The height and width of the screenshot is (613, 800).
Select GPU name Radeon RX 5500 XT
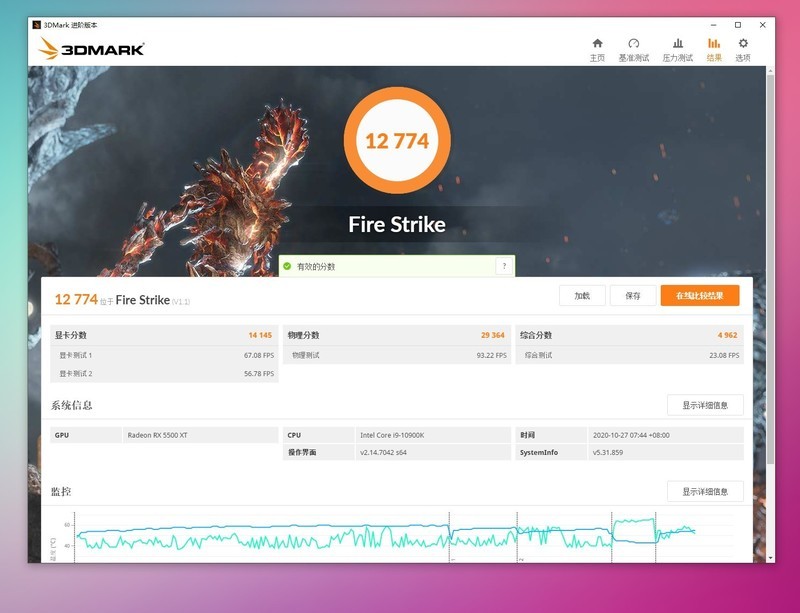[x=157, y=435]
